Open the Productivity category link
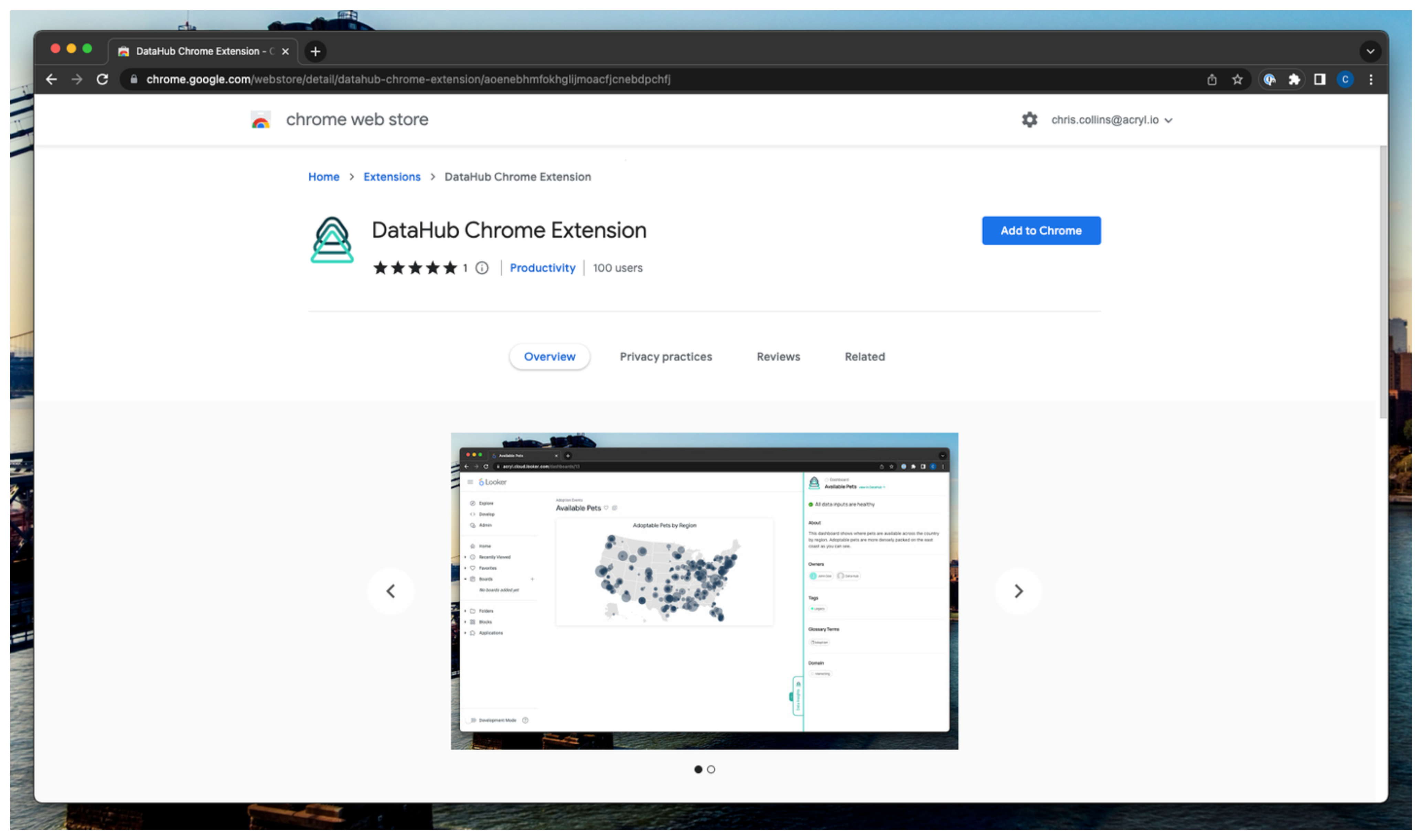 [542, 268]
